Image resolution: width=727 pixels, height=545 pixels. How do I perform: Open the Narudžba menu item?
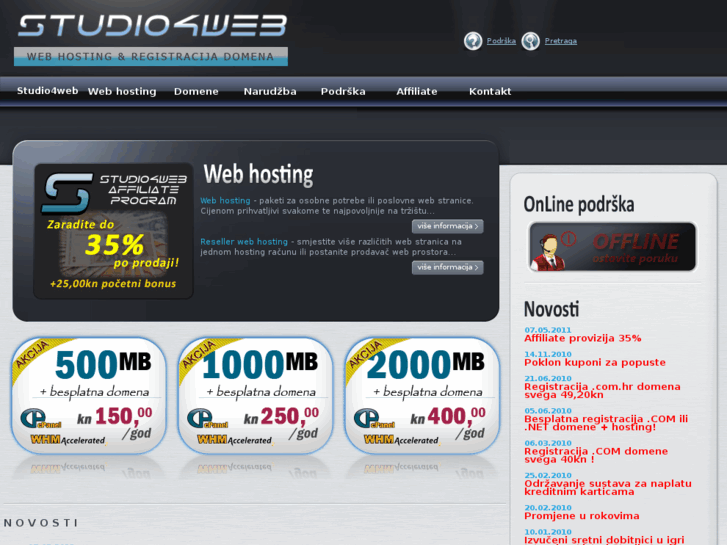[270, 91]
